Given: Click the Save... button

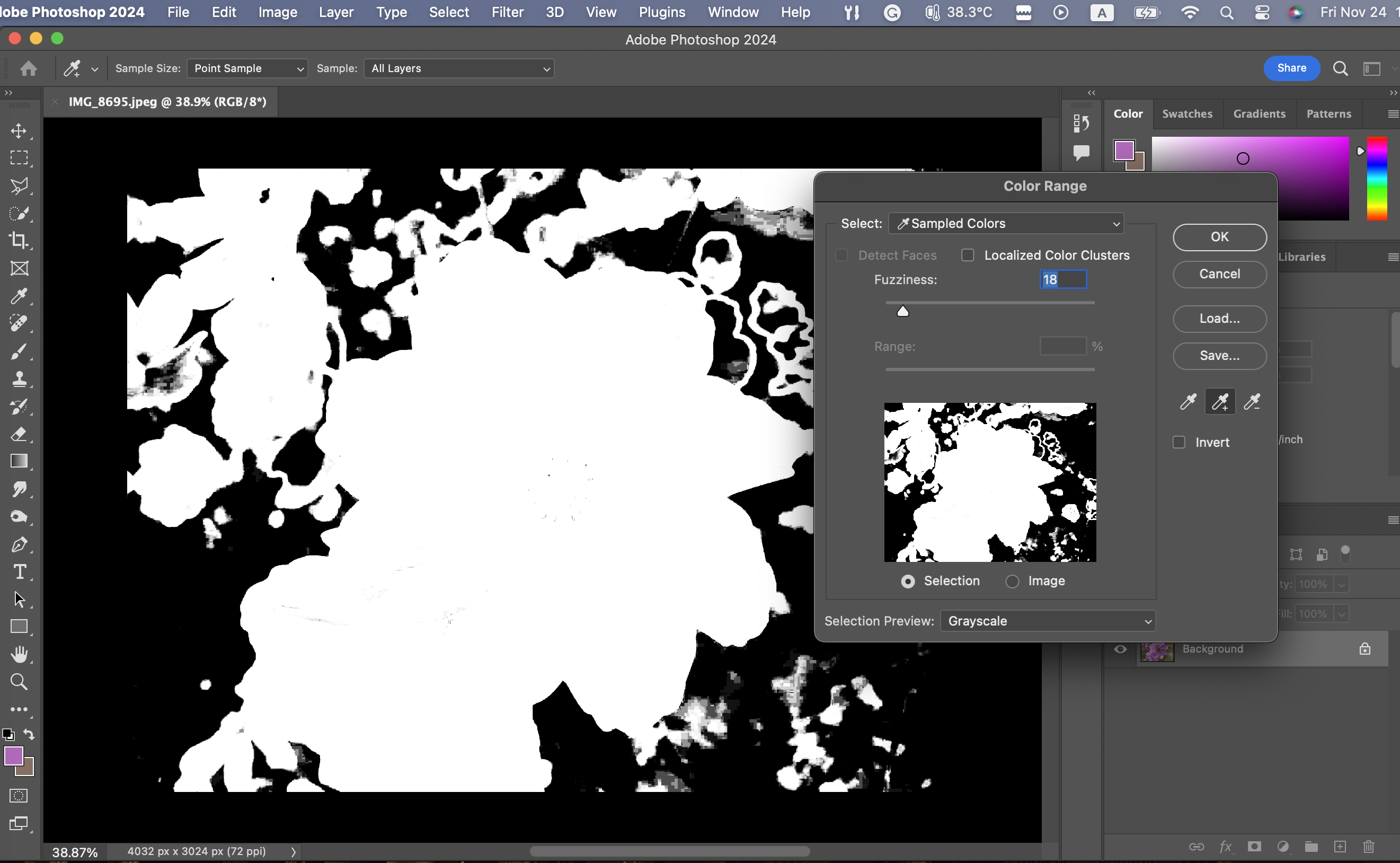Looking at the screenshot, I should coord(1219,356).
